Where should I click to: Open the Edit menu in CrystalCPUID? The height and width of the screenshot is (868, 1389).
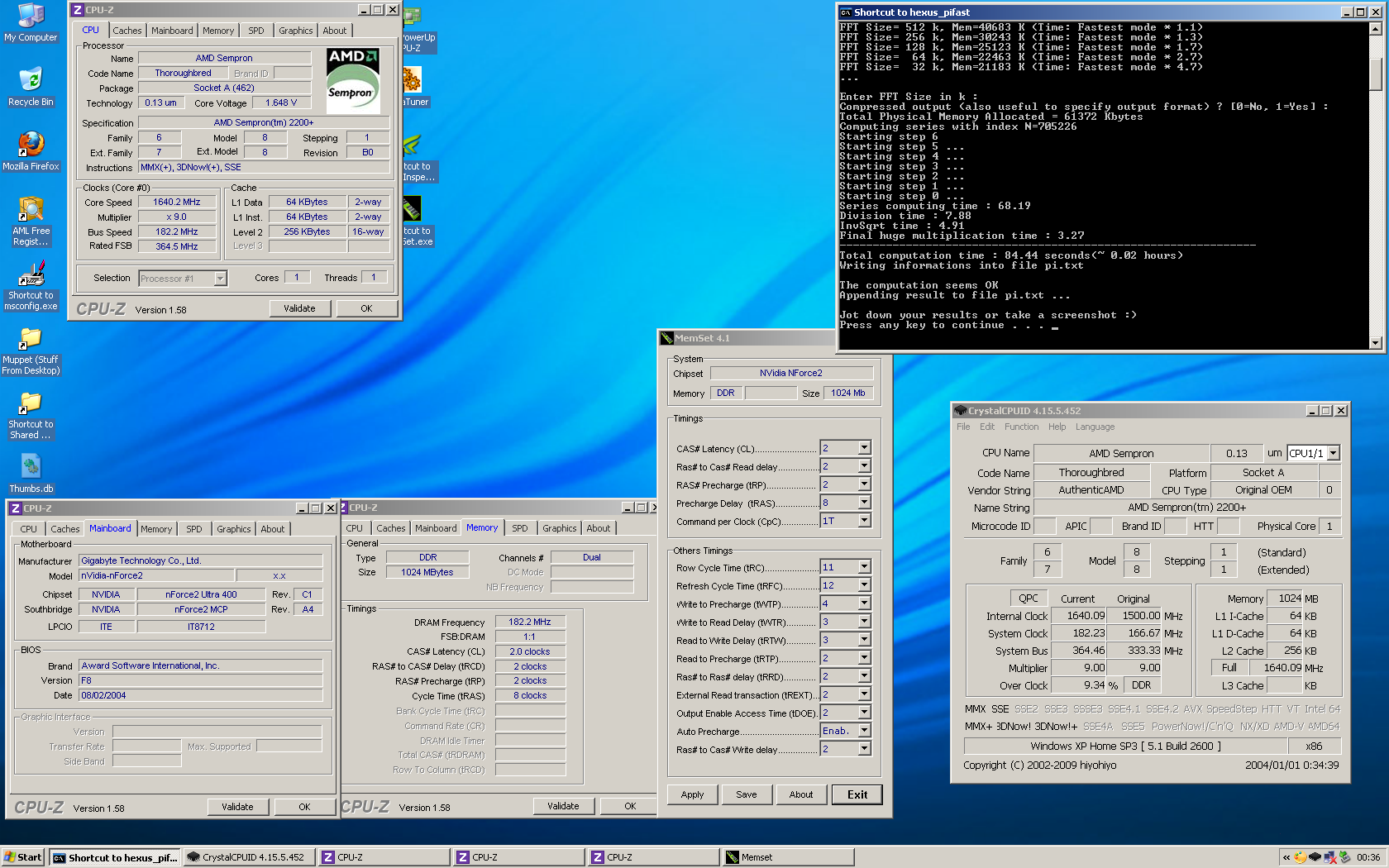coord(987,427)
